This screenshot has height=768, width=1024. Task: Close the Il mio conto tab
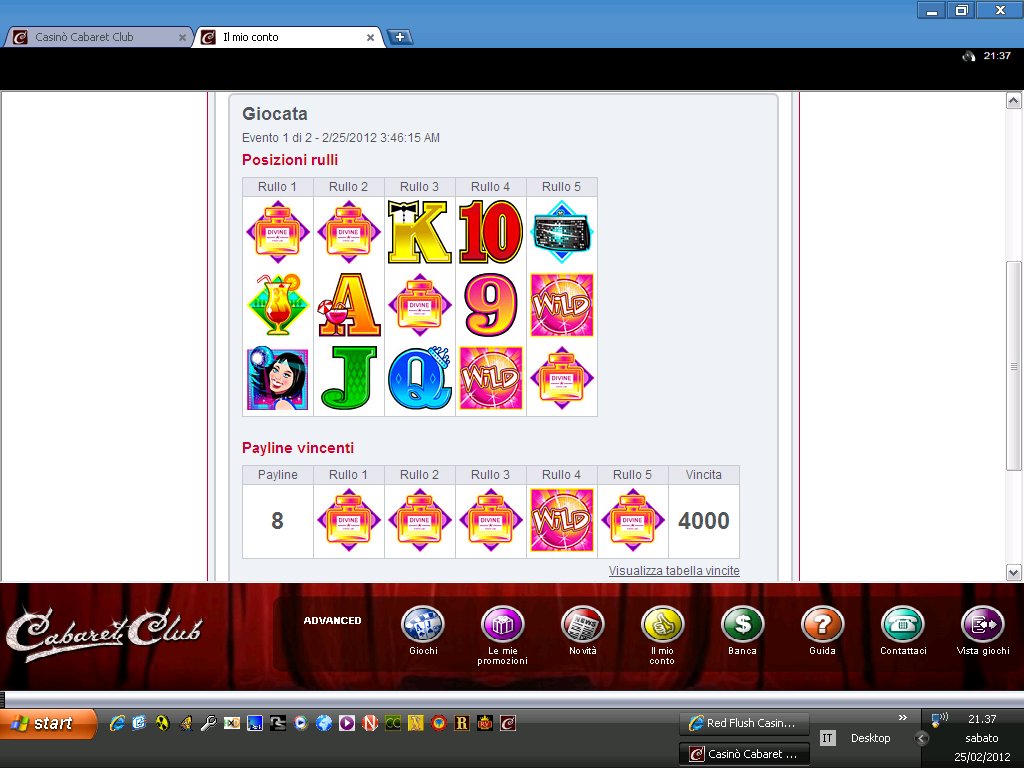[x=370, y=38]
